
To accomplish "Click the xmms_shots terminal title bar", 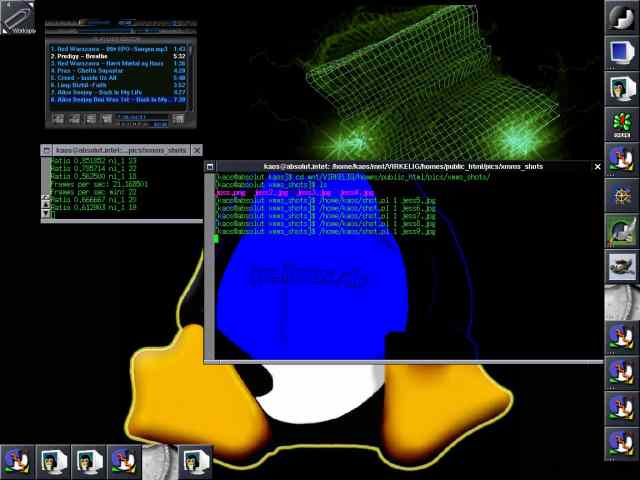I will click(x=403, y=167).
